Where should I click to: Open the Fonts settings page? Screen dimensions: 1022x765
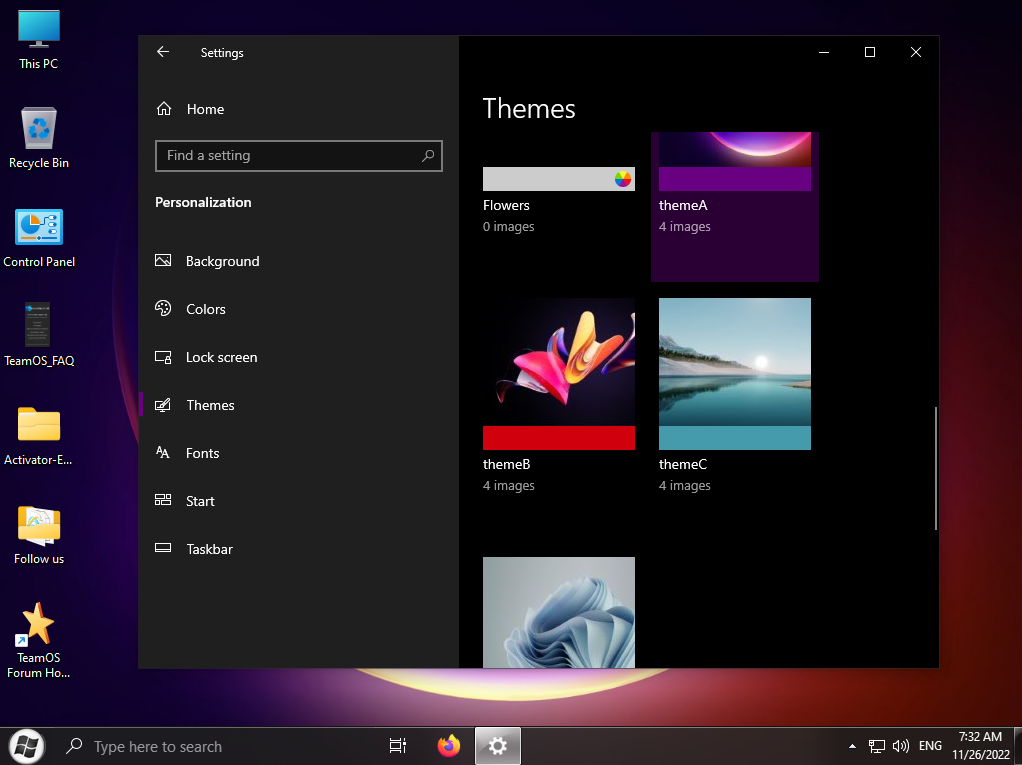coord(202,453)
